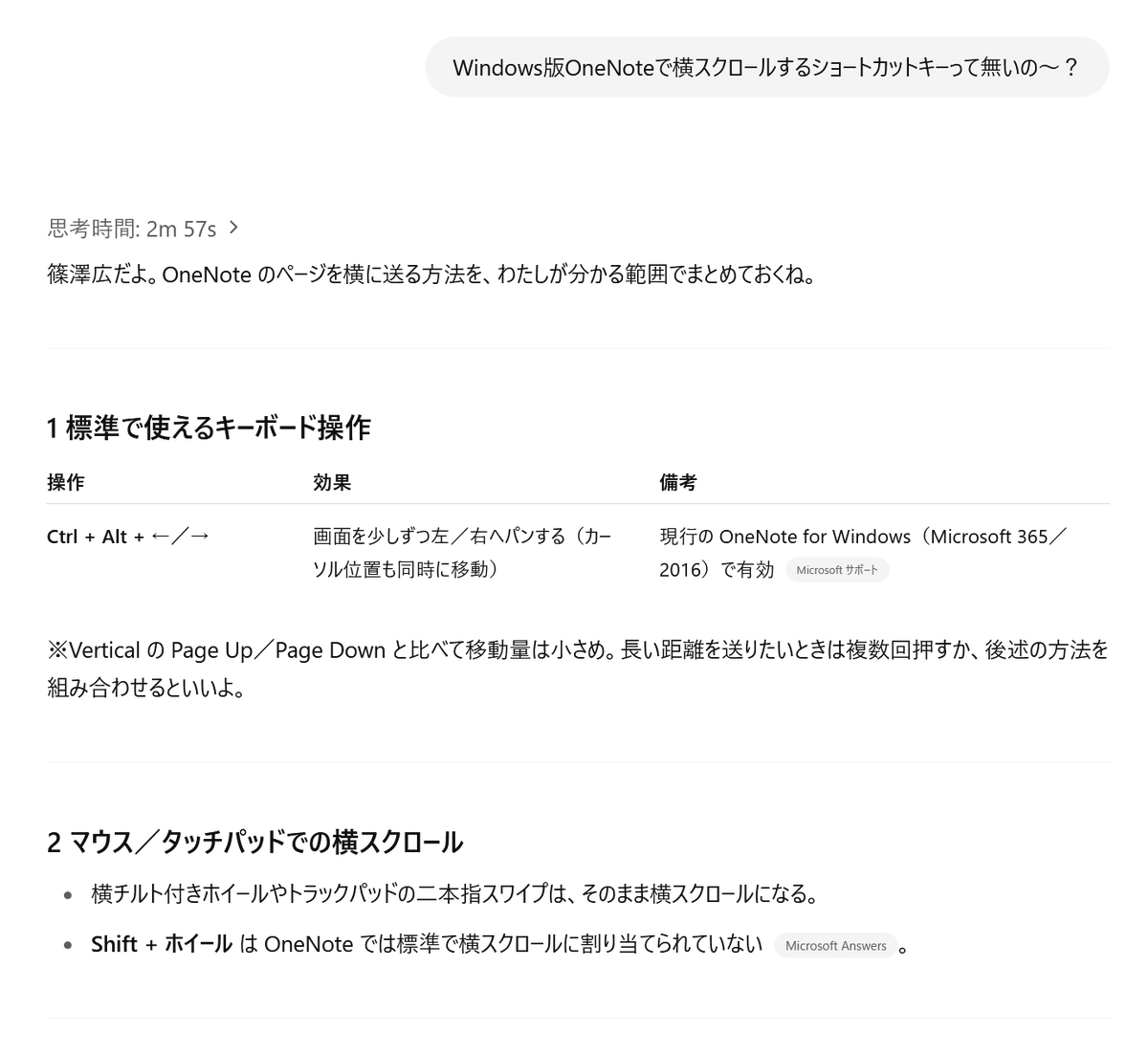Click the 横チルト付きホイール bullet item

pos(454,894)
